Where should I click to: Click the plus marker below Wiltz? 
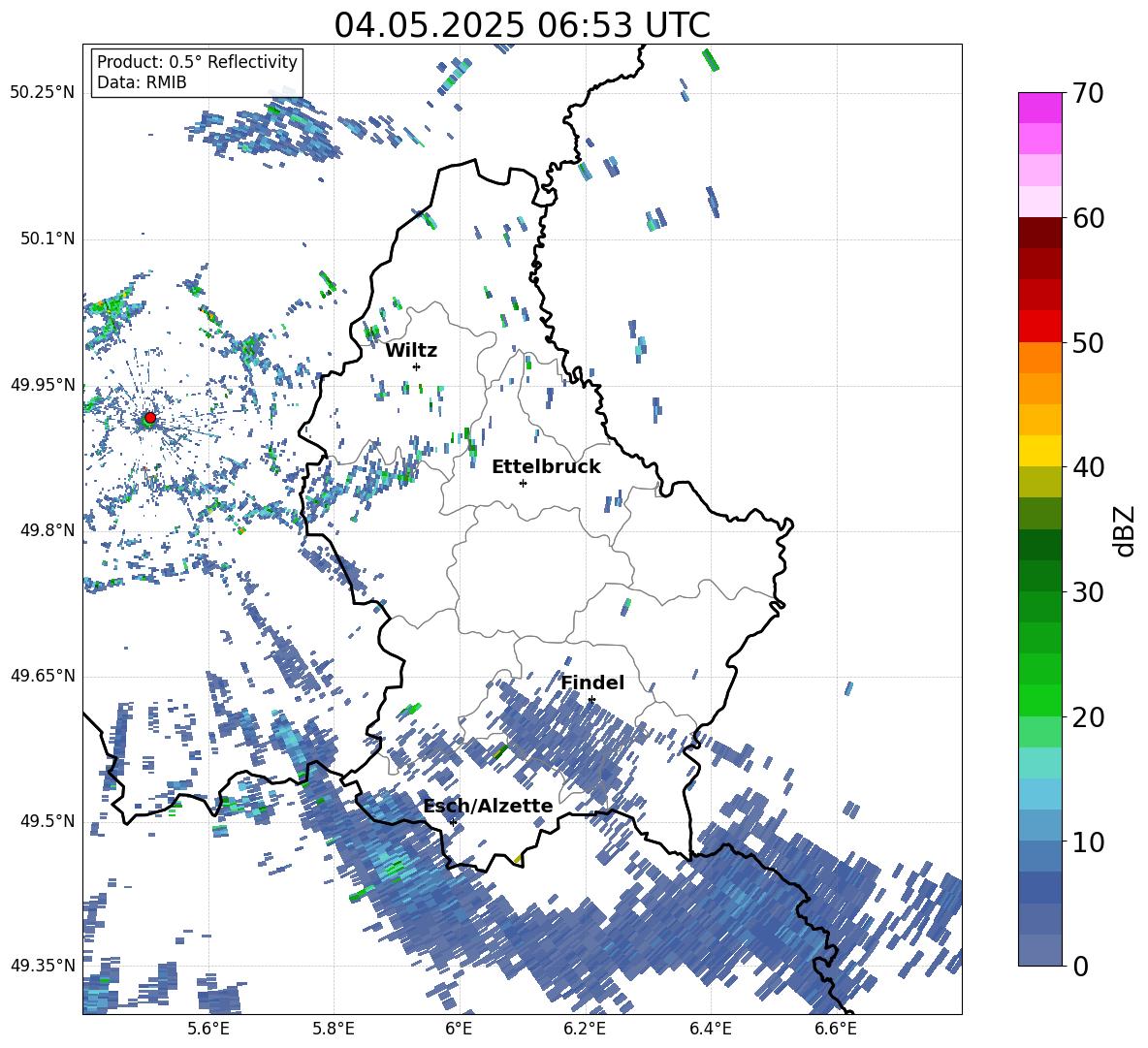pos(417,366)
